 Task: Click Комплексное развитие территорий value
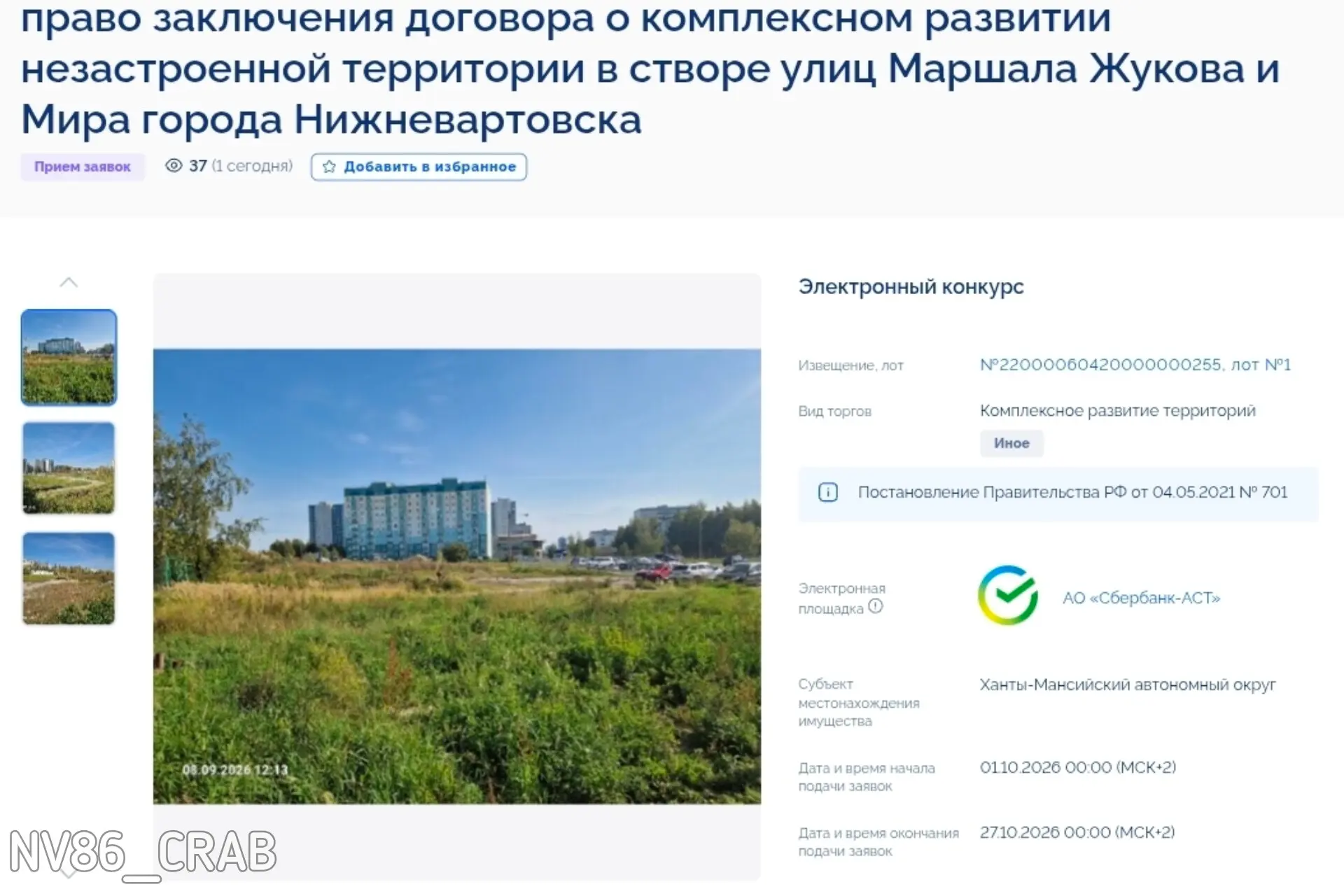point(1117,411)
